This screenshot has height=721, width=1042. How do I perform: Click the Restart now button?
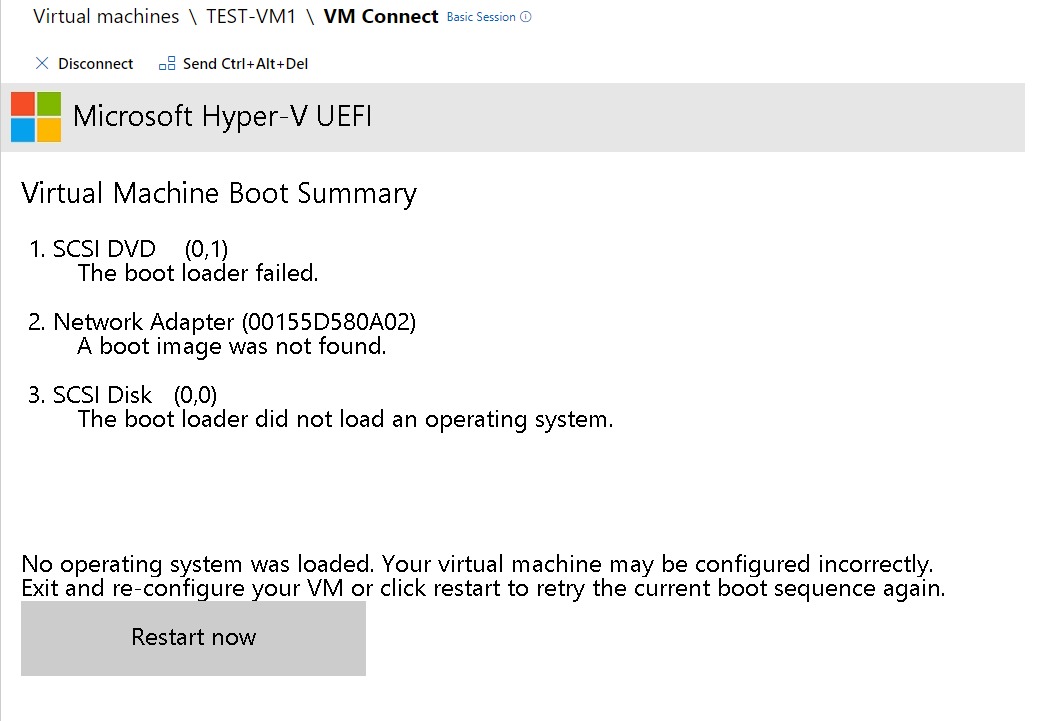click(x=193, y=638)
